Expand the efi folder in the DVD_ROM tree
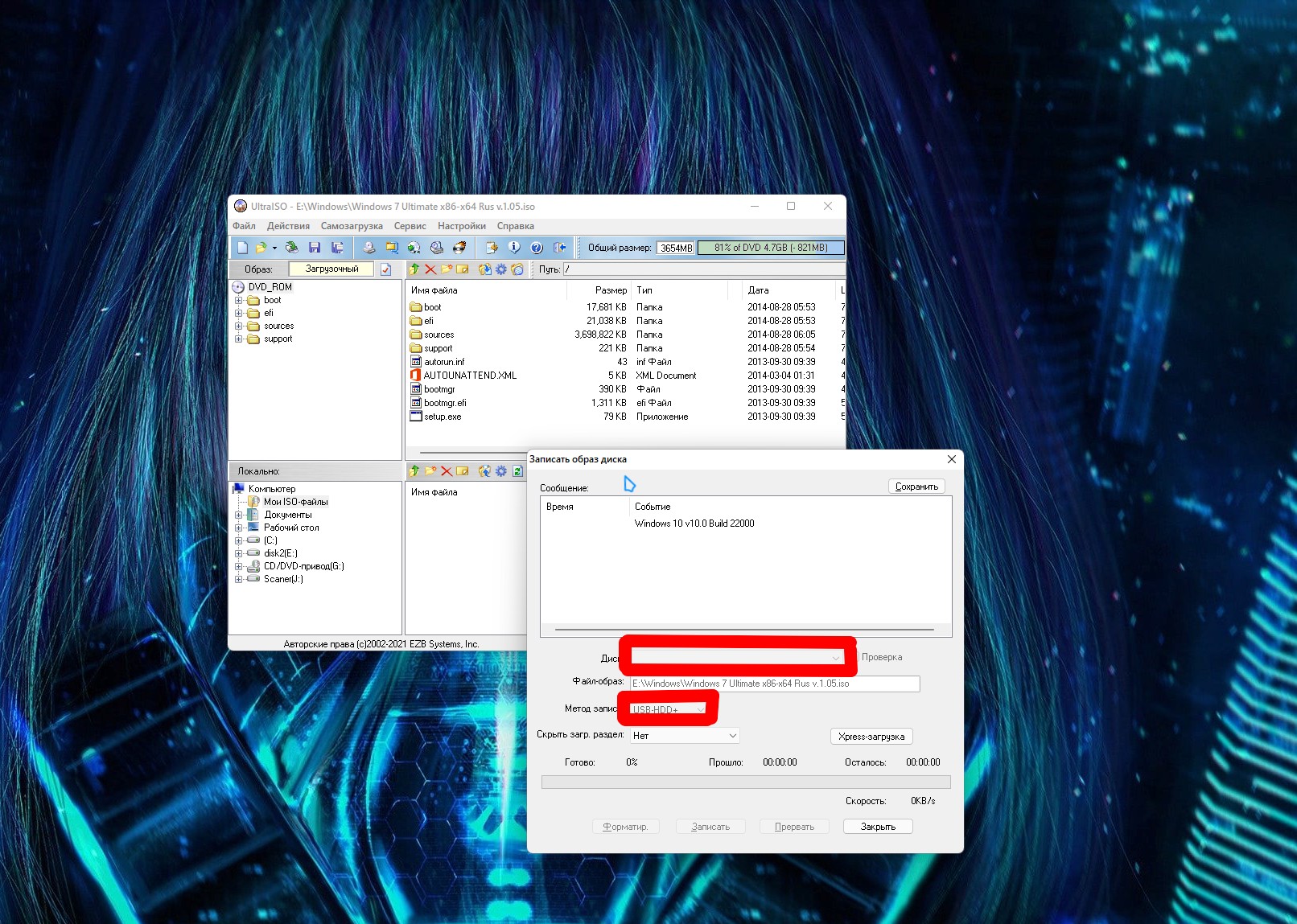Viewport: 1297px width, 924px height. pyautogui.click(x=238, y=314)
